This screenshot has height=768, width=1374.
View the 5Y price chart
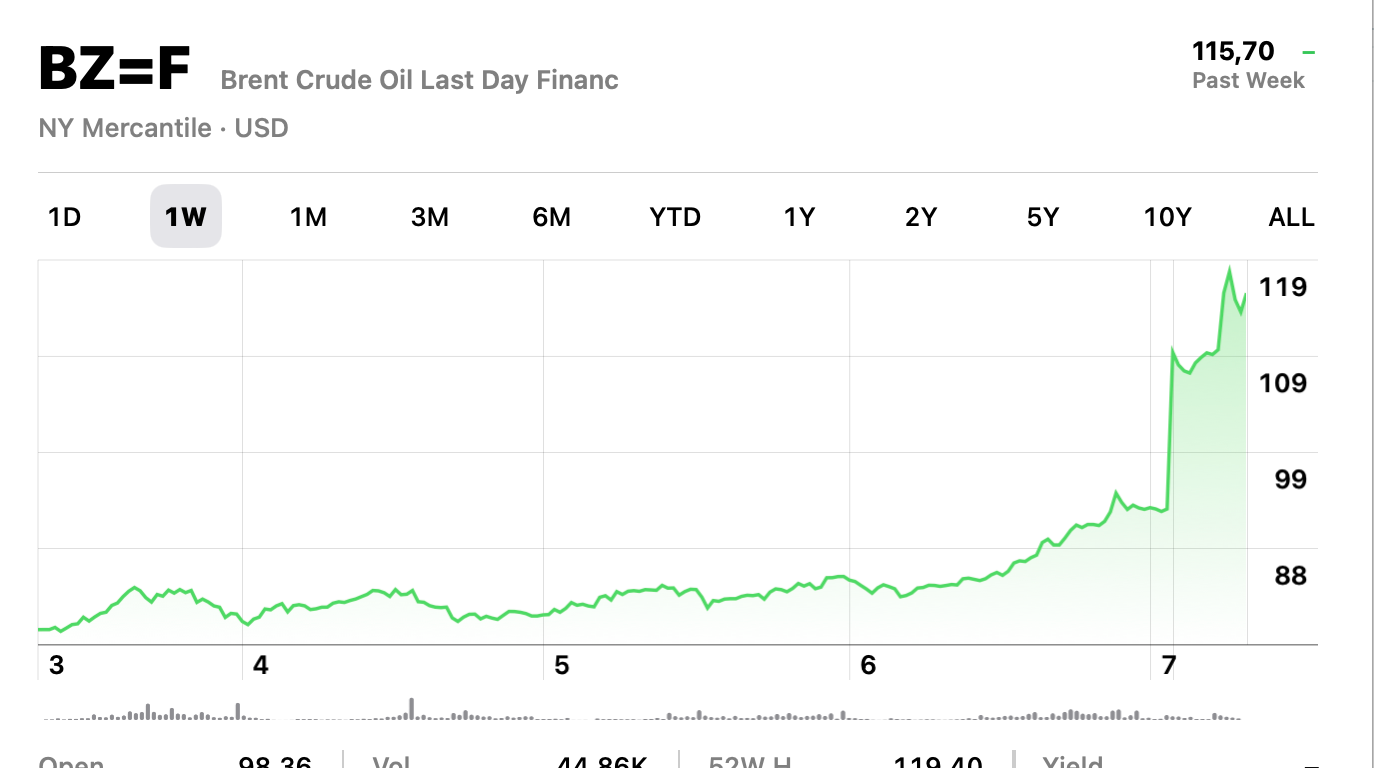coord(1042,217)
